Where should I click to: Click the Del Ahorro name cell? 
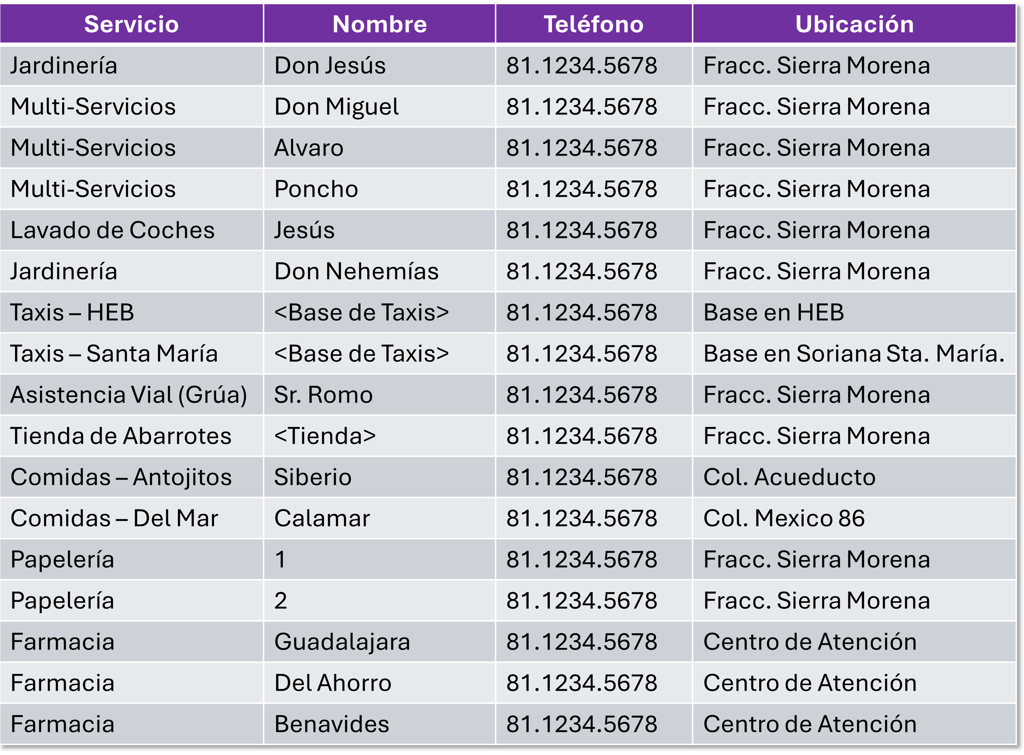click(379, 683)
